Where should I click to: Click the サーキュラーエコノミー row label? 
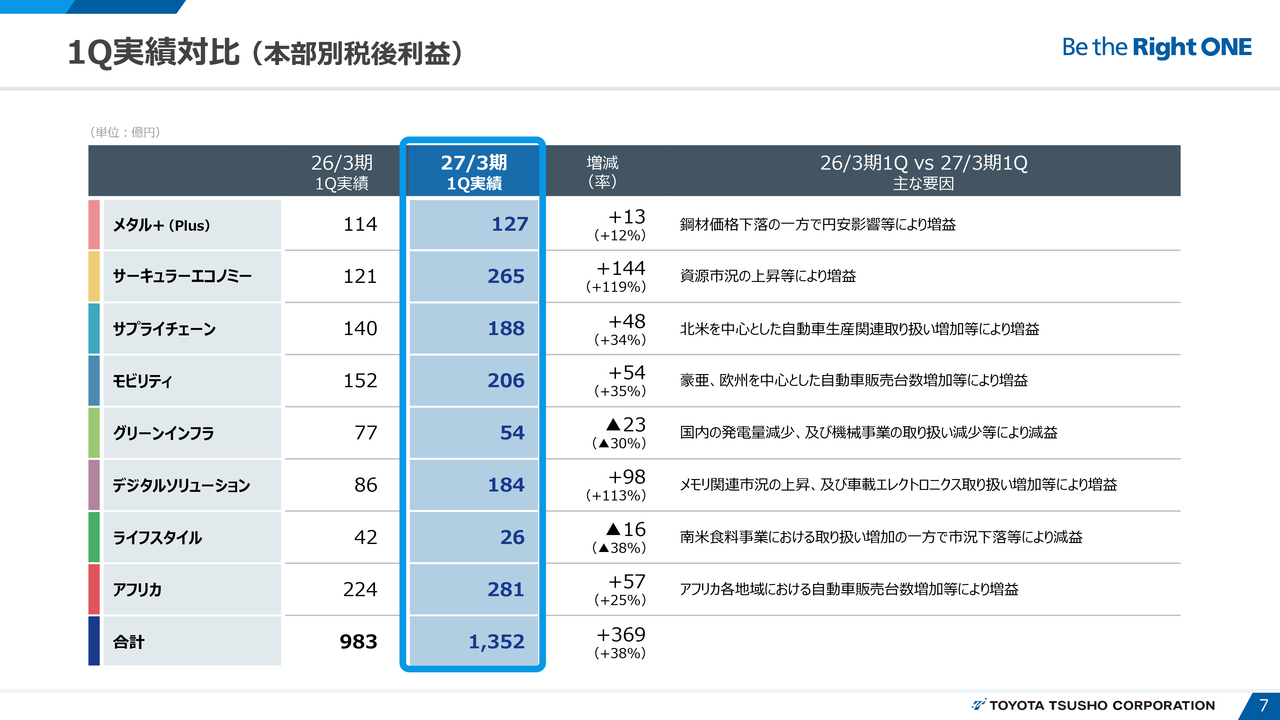pyautogui.click(x=183, y=277)
